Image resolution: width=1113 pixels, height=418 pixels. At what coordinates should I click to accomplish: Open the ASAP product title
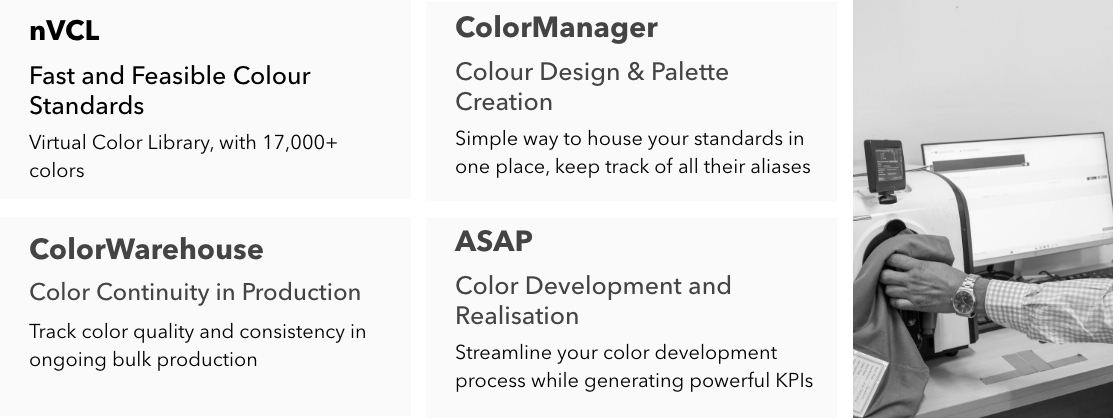pos(494,241)
